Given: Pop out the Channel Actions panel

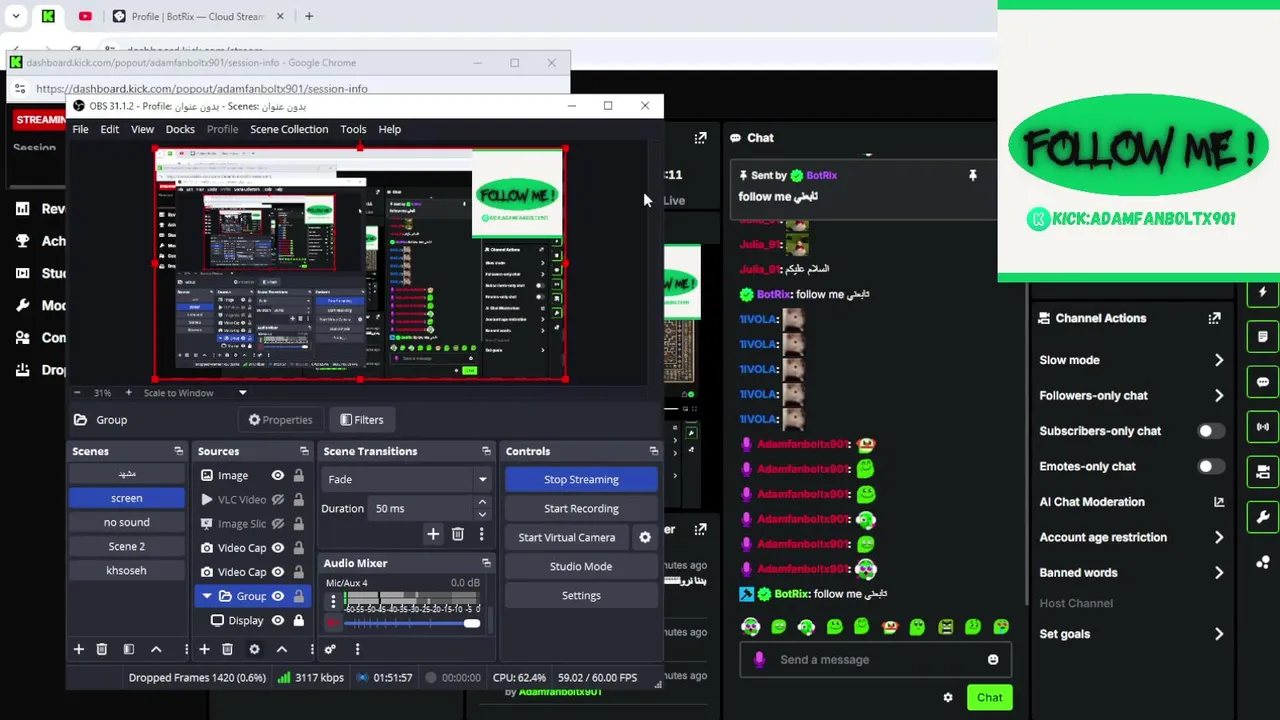Looking at the screenshot, I should (1214, 318).
